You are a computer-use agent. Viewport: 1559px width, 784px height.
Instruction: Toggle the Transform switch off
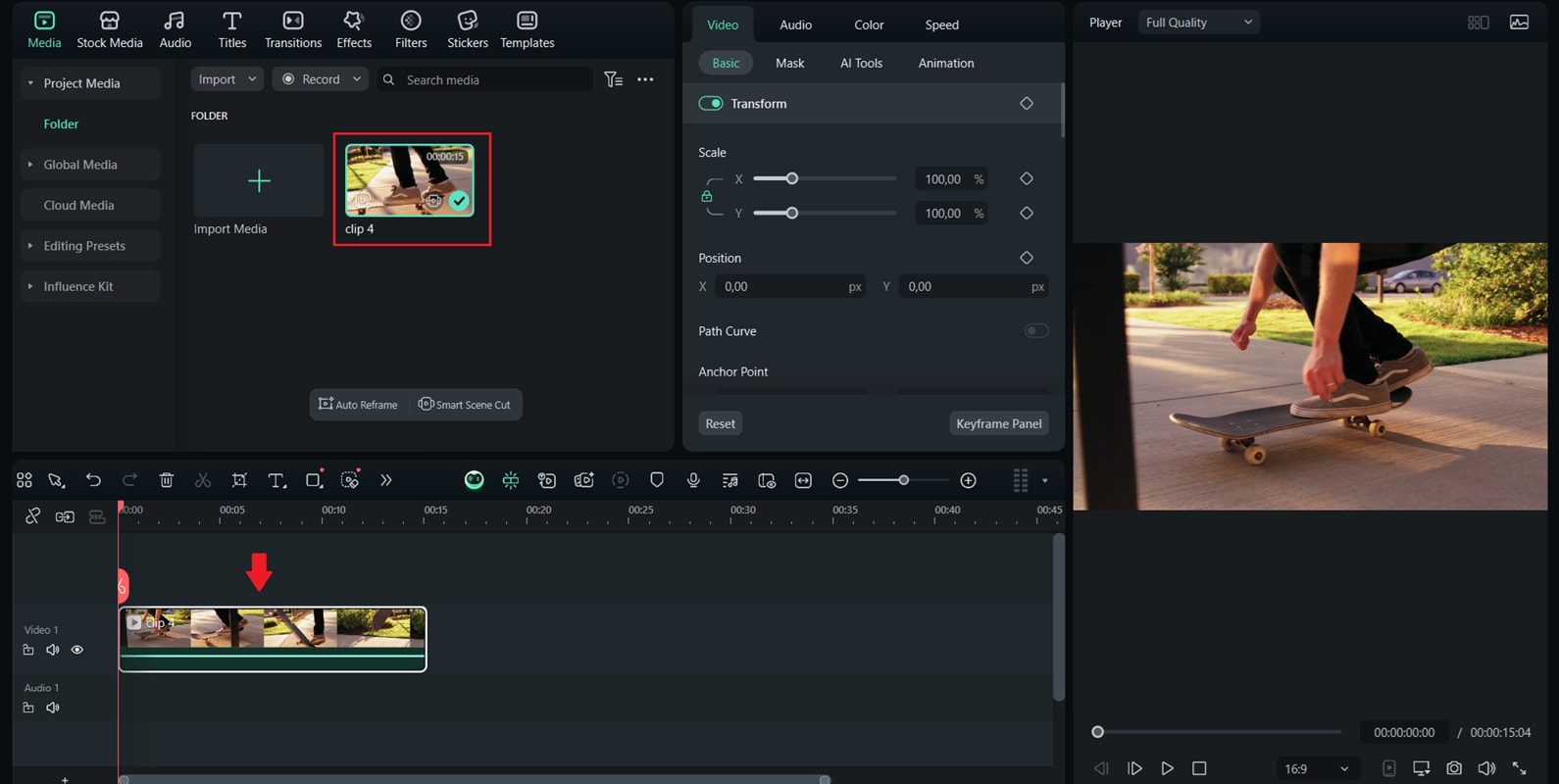(711, 103)
